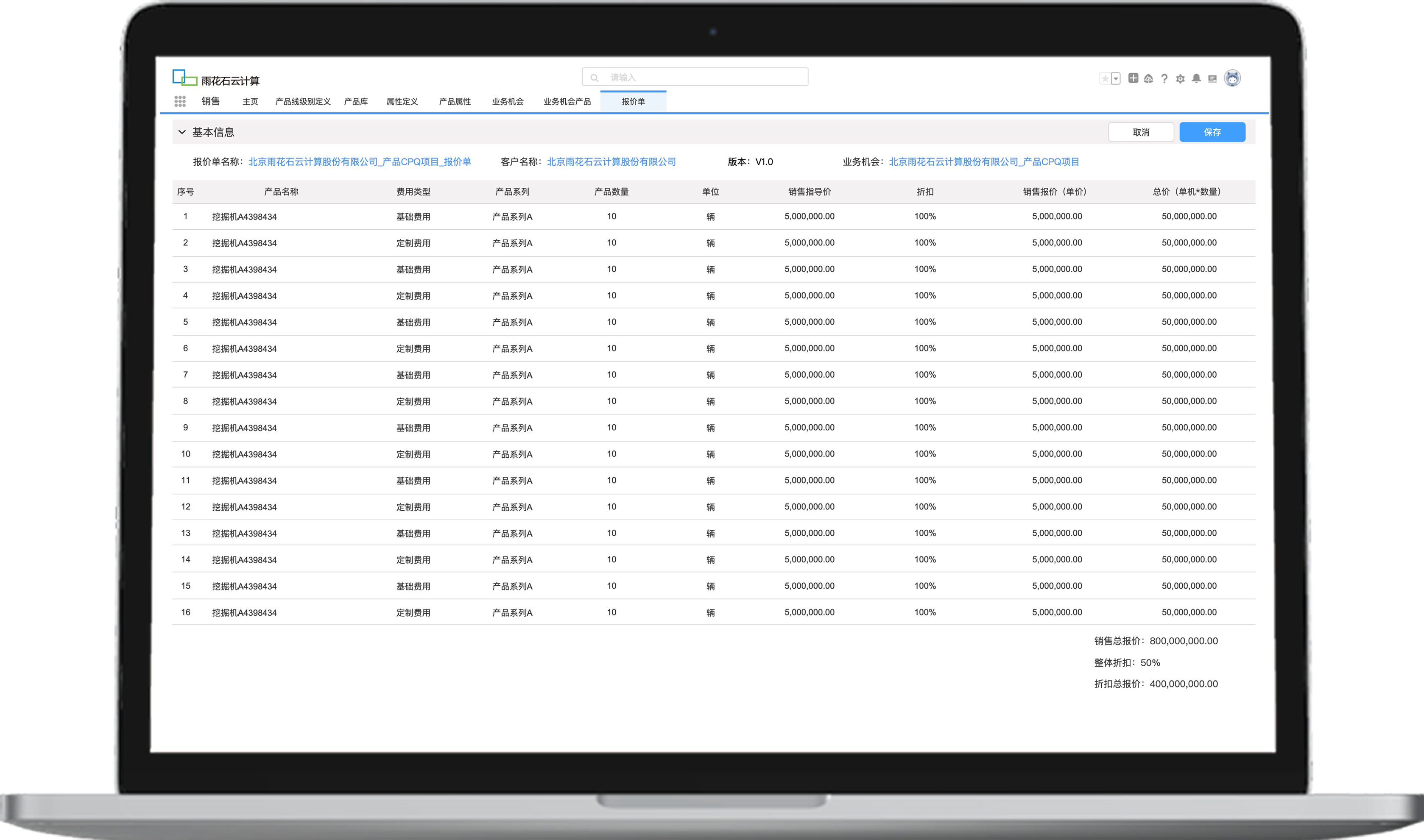Click 产品系列A in row 14
This screenshot has height=840, width=1424.
tap(512, 560)
